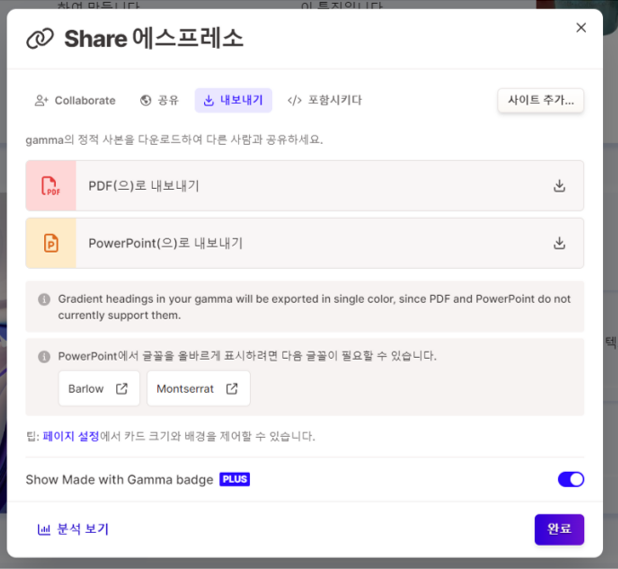
Task: Open the 포함시키다 embed tab
Action: pyautogui.click(x=324, y=100)
